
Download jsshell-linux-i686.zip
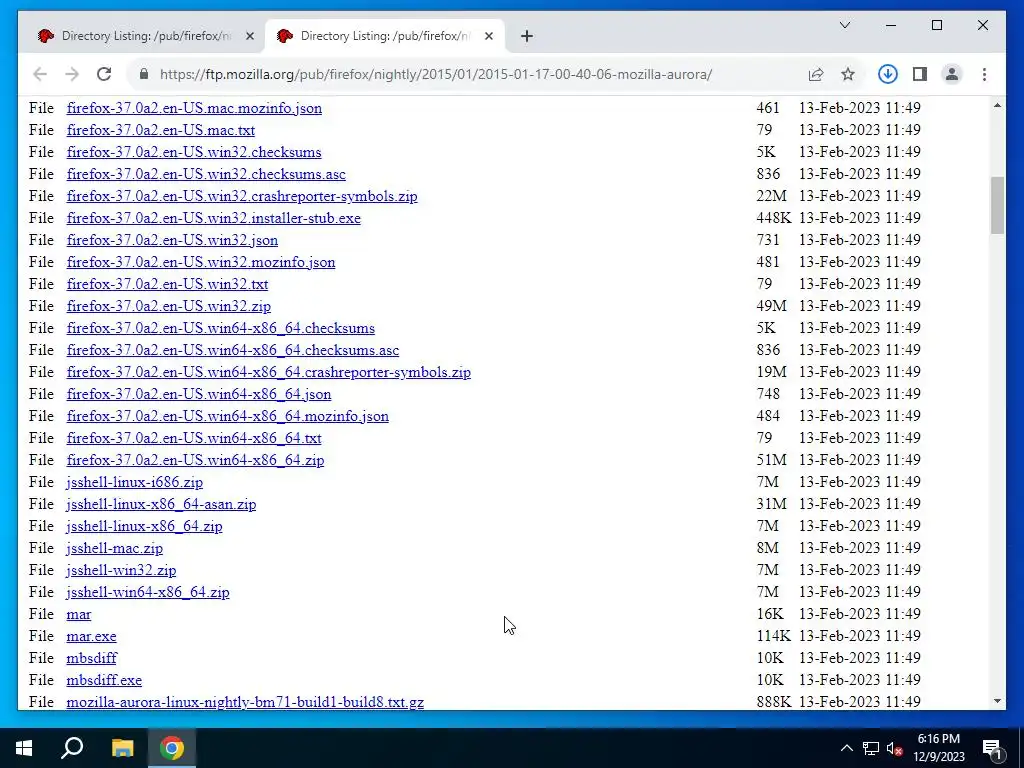click(x=135, y=482)
